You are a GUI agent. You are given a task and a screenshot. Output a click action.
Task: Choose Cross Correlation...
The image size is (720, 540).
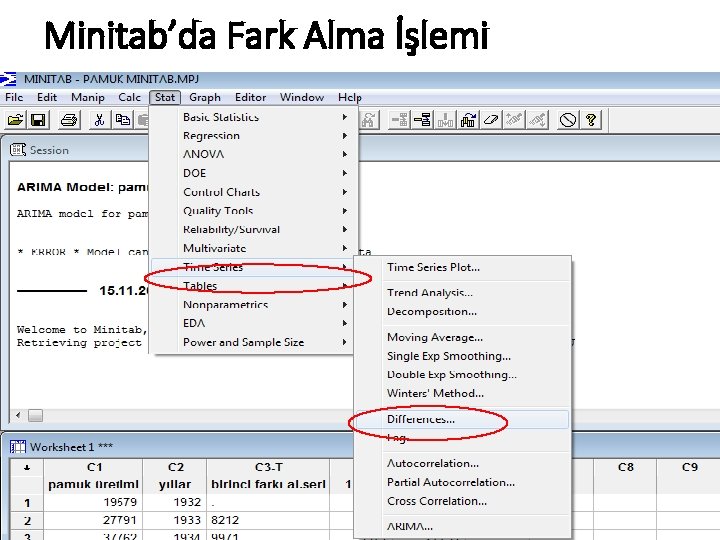coord(462,501)
